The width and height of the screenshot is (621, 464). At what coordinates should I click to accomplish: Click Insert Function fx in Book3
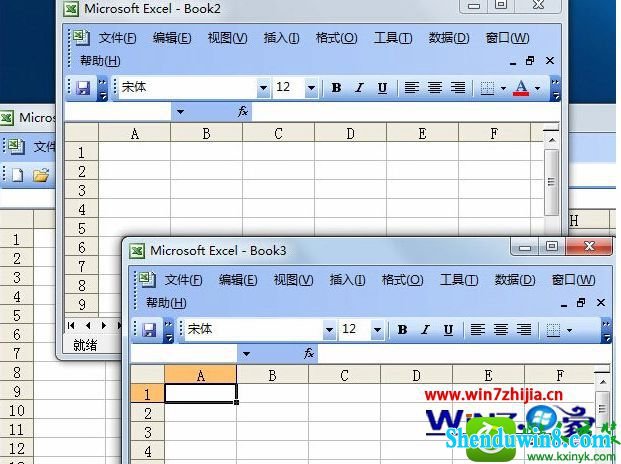point(309,354)
